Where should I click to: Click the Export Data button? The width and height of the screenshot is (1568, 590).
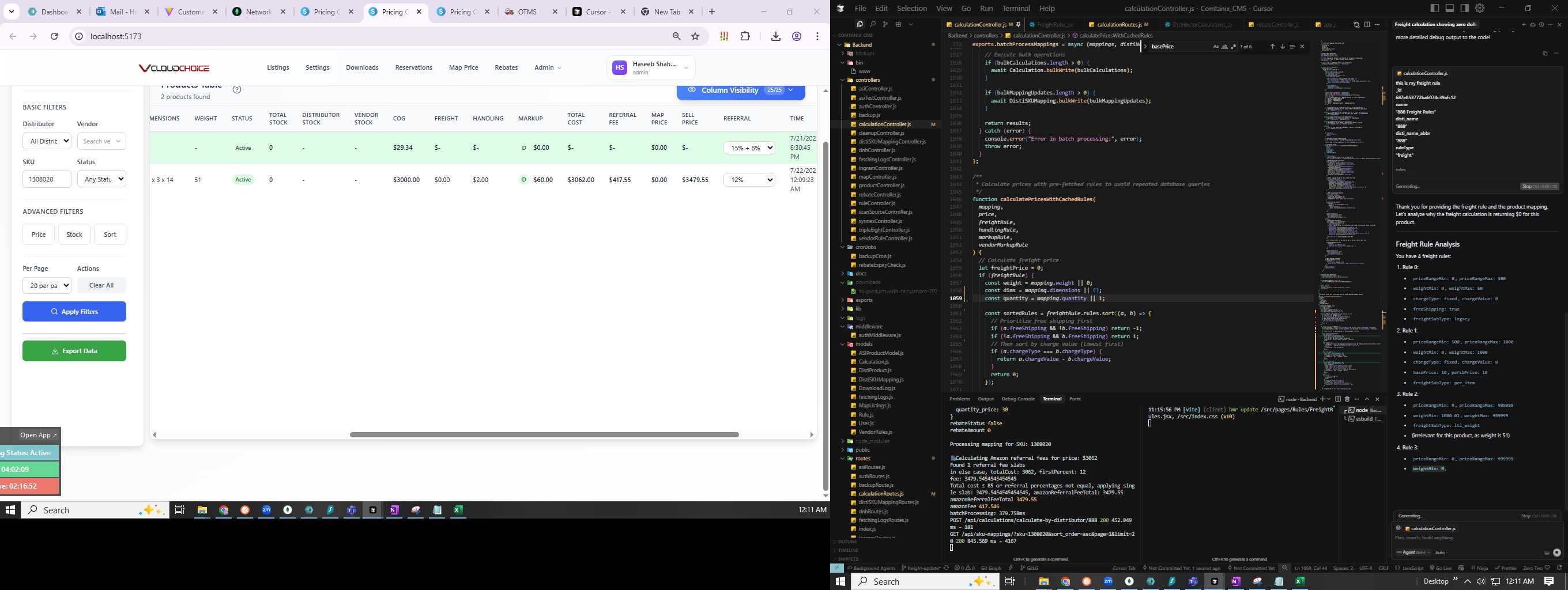(74, 351)
